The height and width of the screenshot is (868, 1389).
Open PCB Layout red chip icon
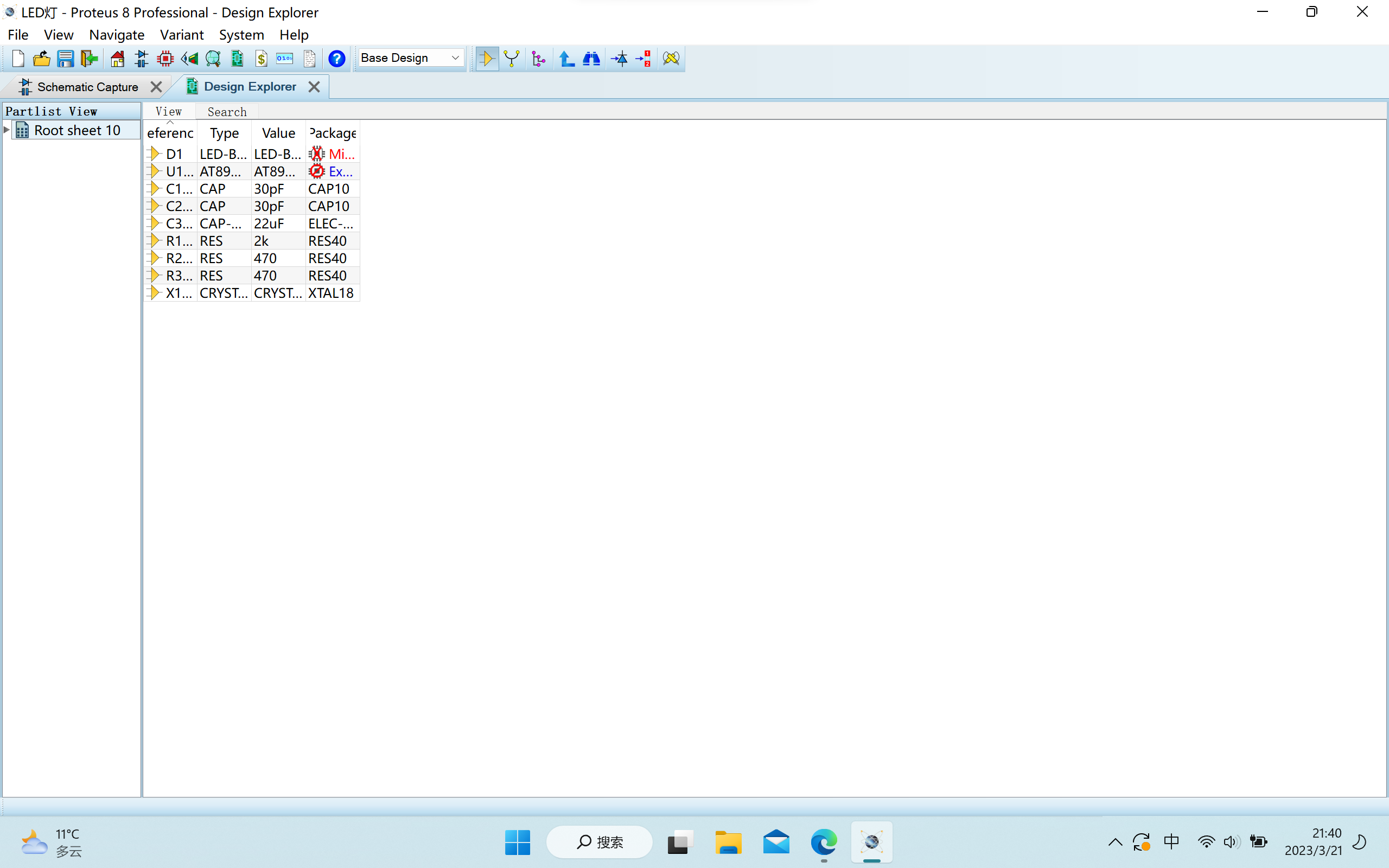tap(165, 58)
